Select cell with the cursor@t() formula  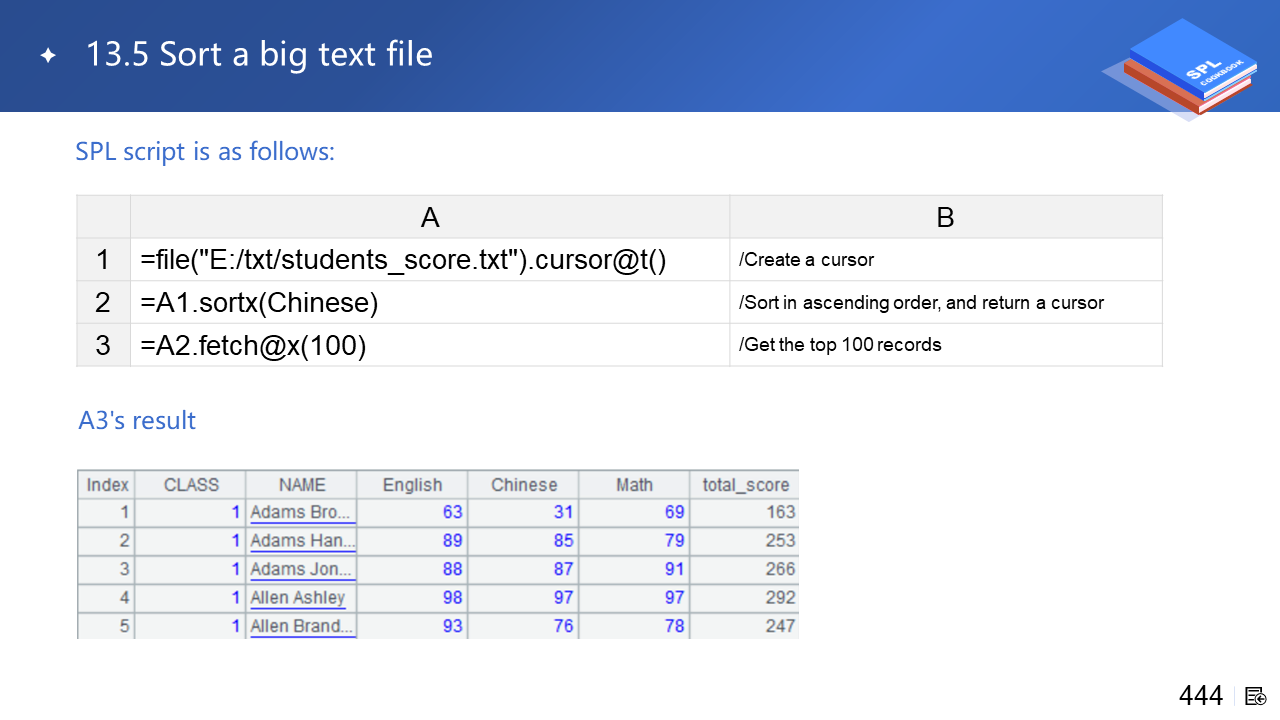430,260
